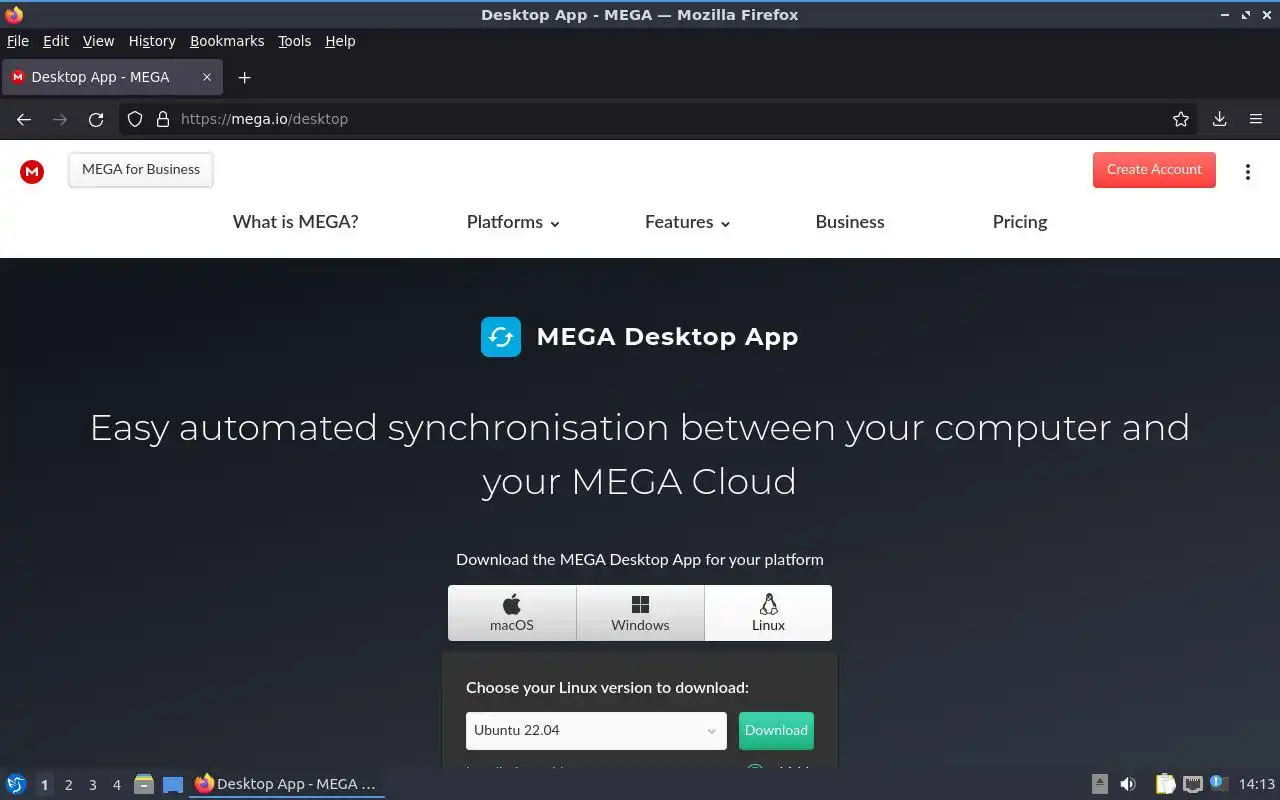Reload the current page
This screenshot has width=1280, height=800.
click(x=96, y=119)
